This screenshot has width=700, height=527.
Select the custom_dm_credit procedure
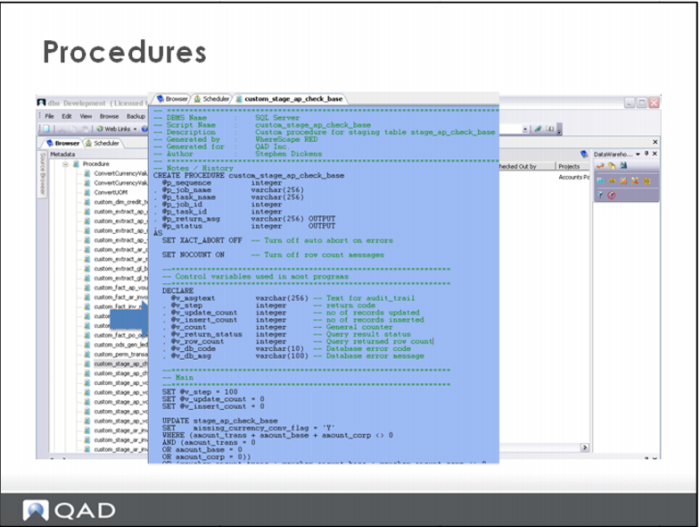(121, 202)
